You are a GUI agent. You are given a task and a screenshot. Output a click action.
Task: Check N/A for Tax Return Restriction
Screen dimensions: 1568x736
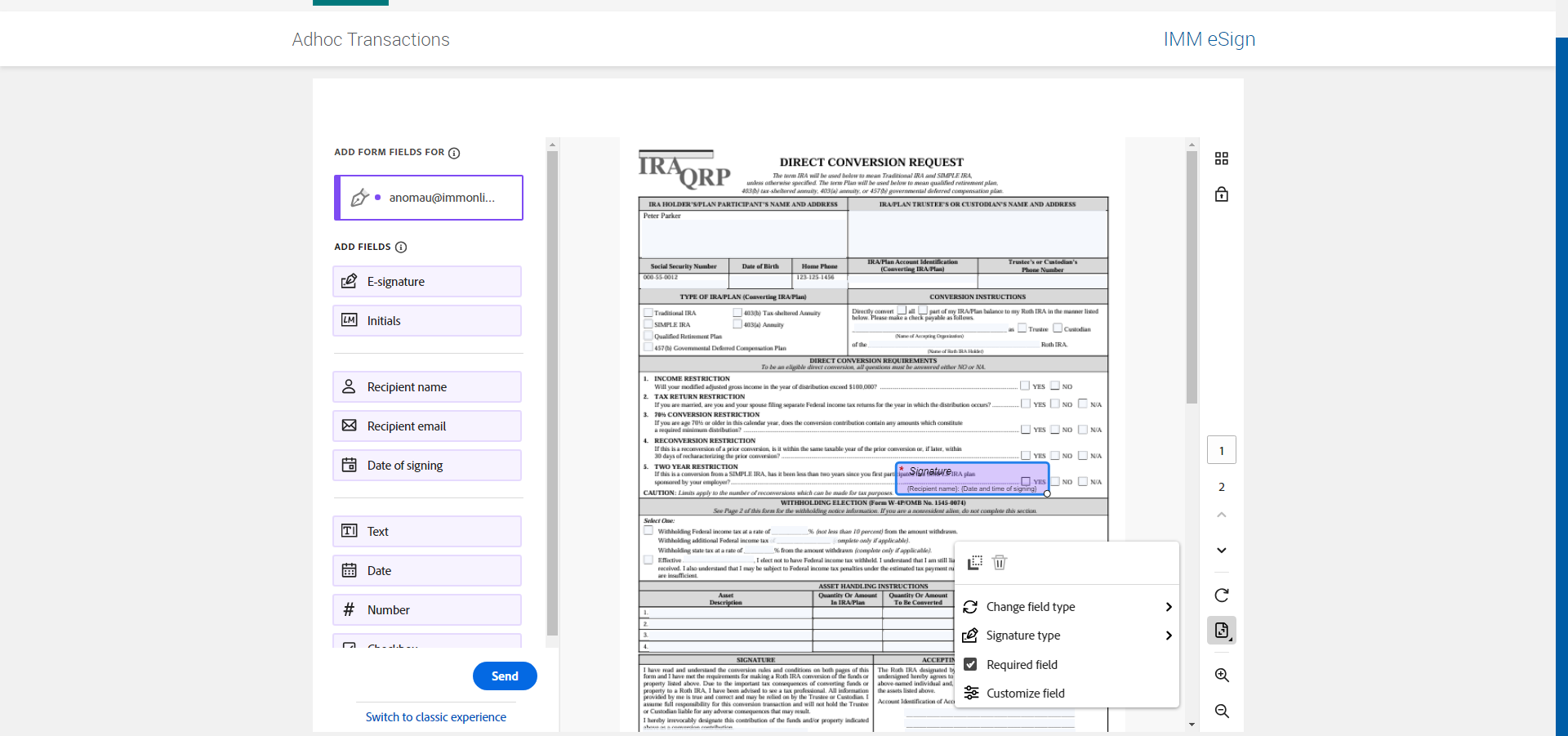[1083, 404]
